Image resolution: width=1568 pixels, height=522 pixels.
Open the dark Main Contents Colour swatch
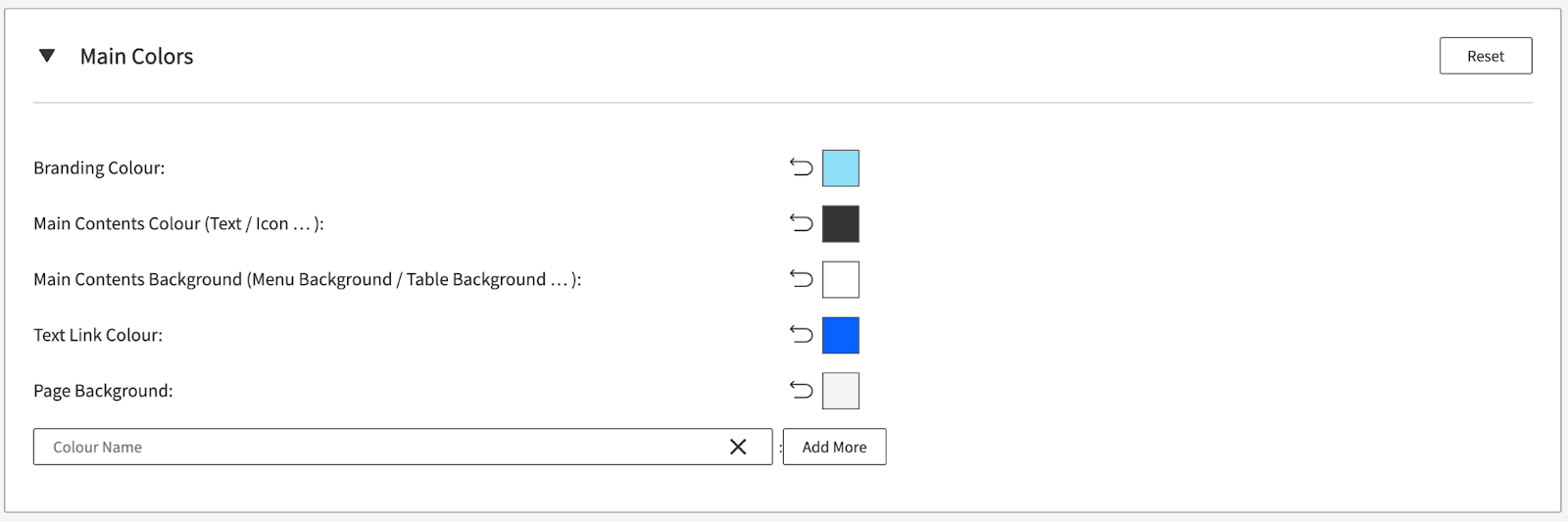(840, 224)
